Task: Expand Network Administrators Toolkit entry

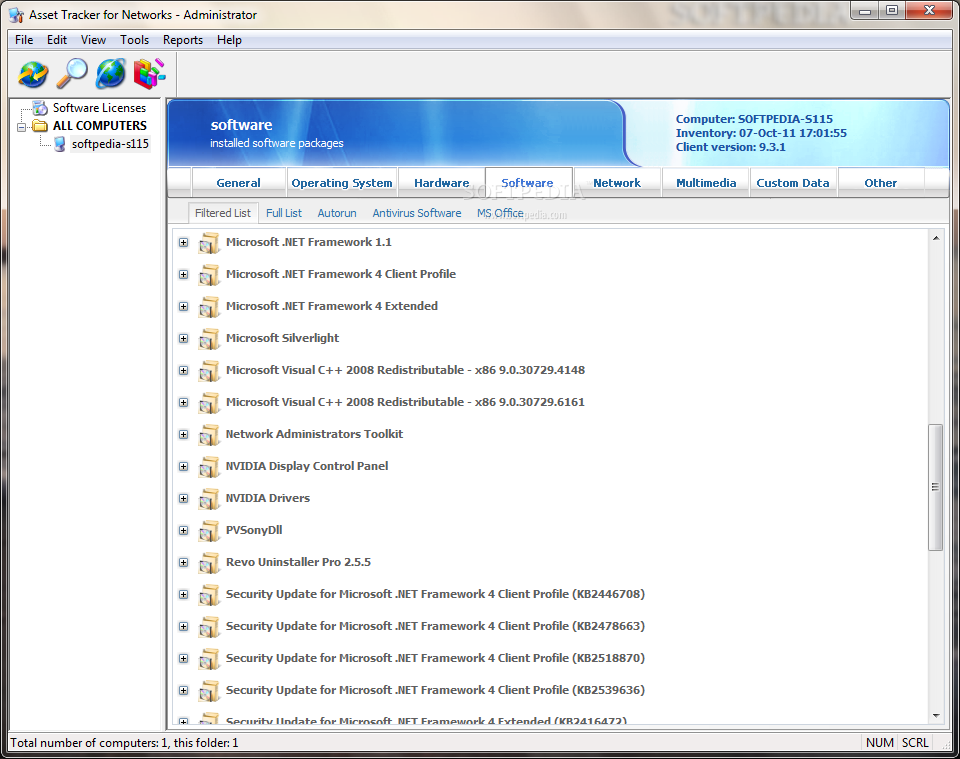Action: click(x=184, y=435)
